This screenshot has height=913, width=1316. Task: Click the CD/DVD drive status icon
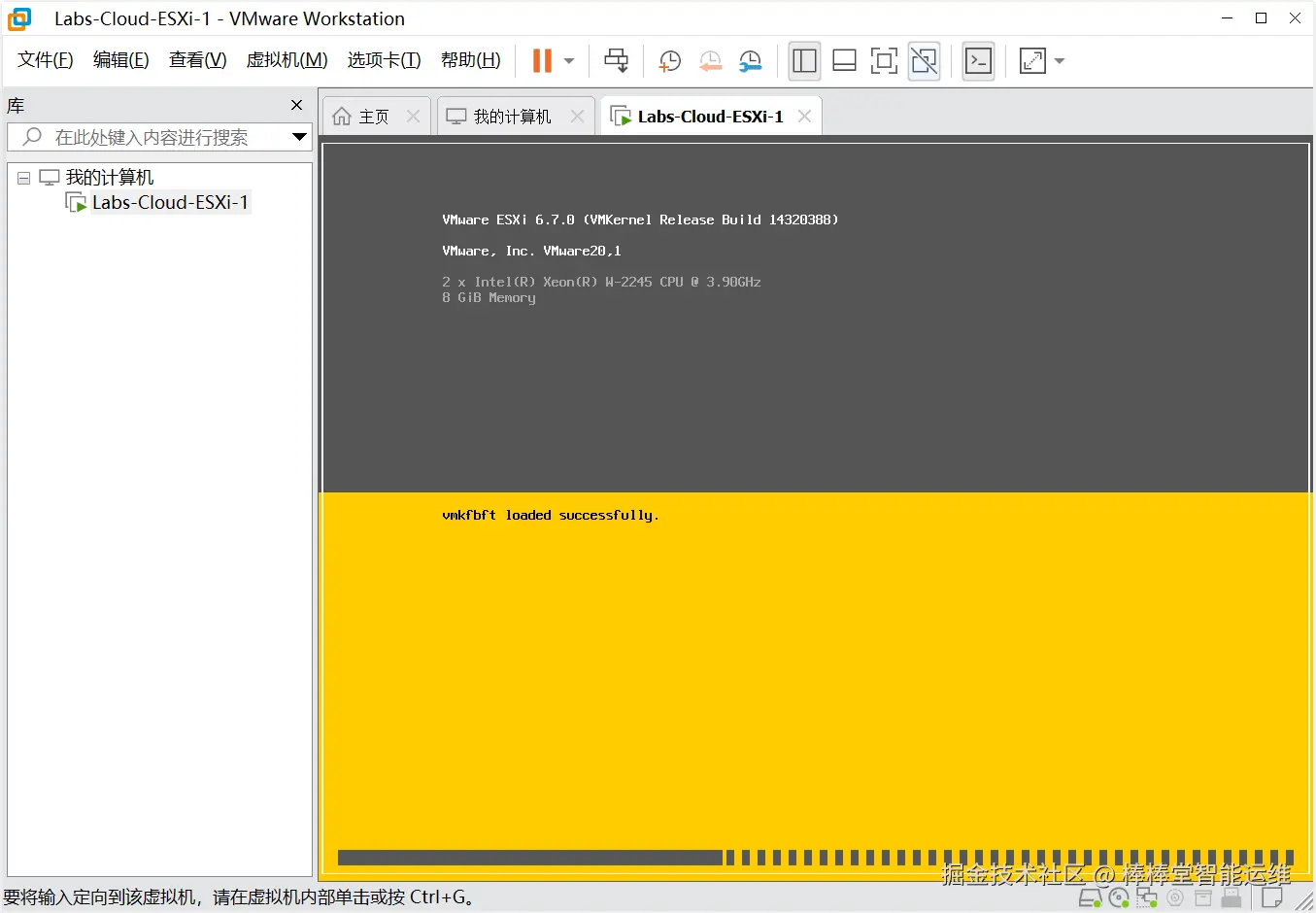[x=1119, y=897]
